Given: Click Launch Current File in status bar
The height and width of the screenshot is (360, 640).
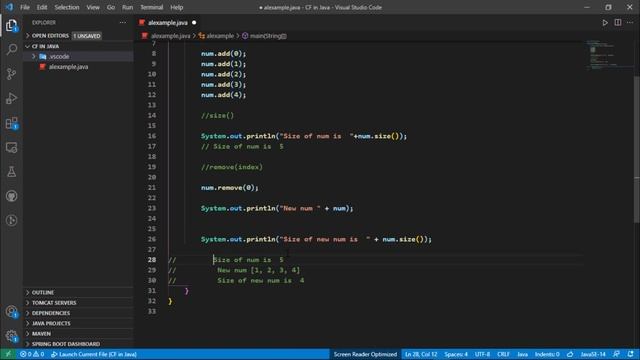Looking at the screenshot, I should pos(94,354).
